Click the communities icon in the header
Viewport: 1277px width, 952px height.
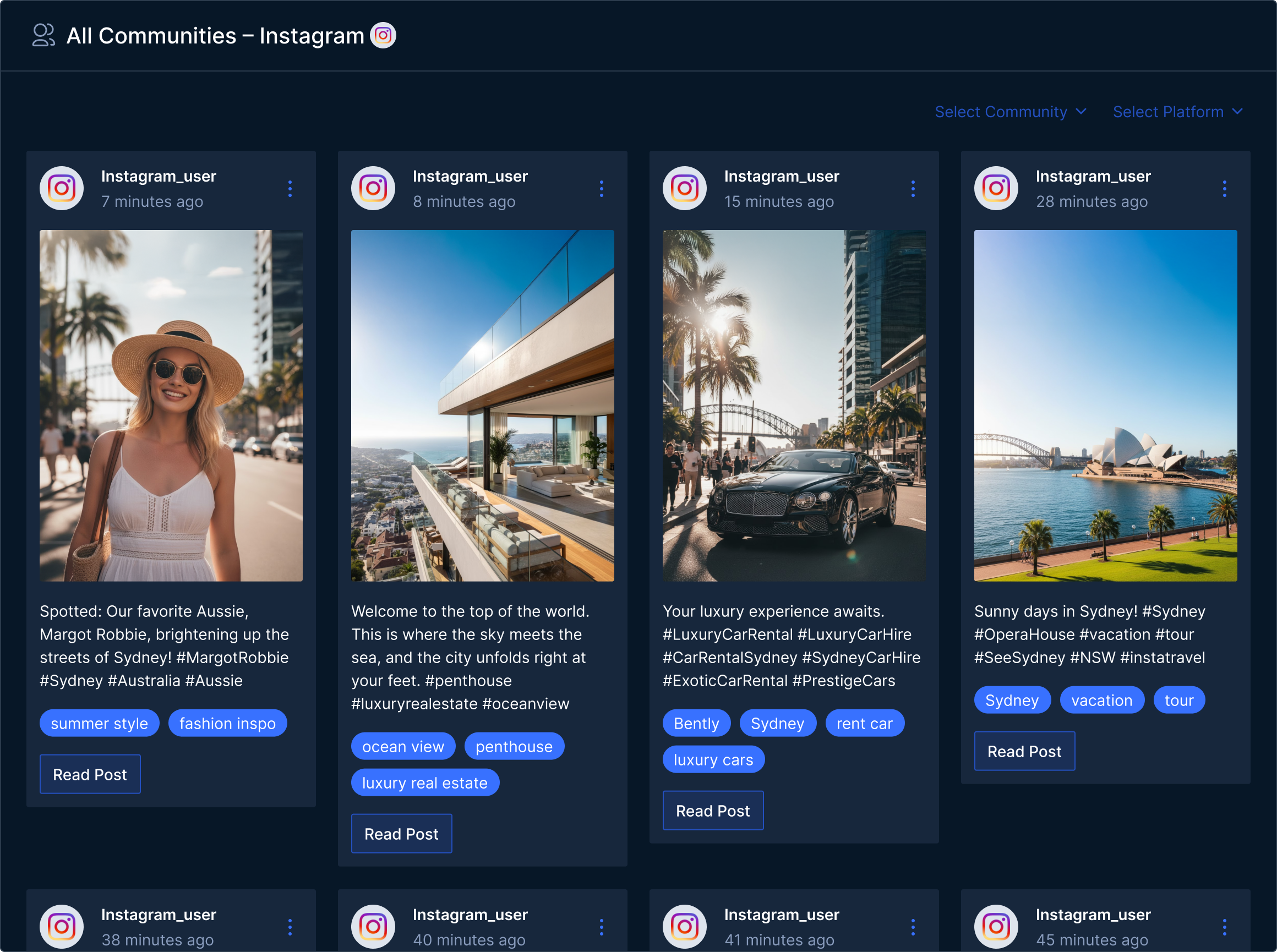point(43,35)
